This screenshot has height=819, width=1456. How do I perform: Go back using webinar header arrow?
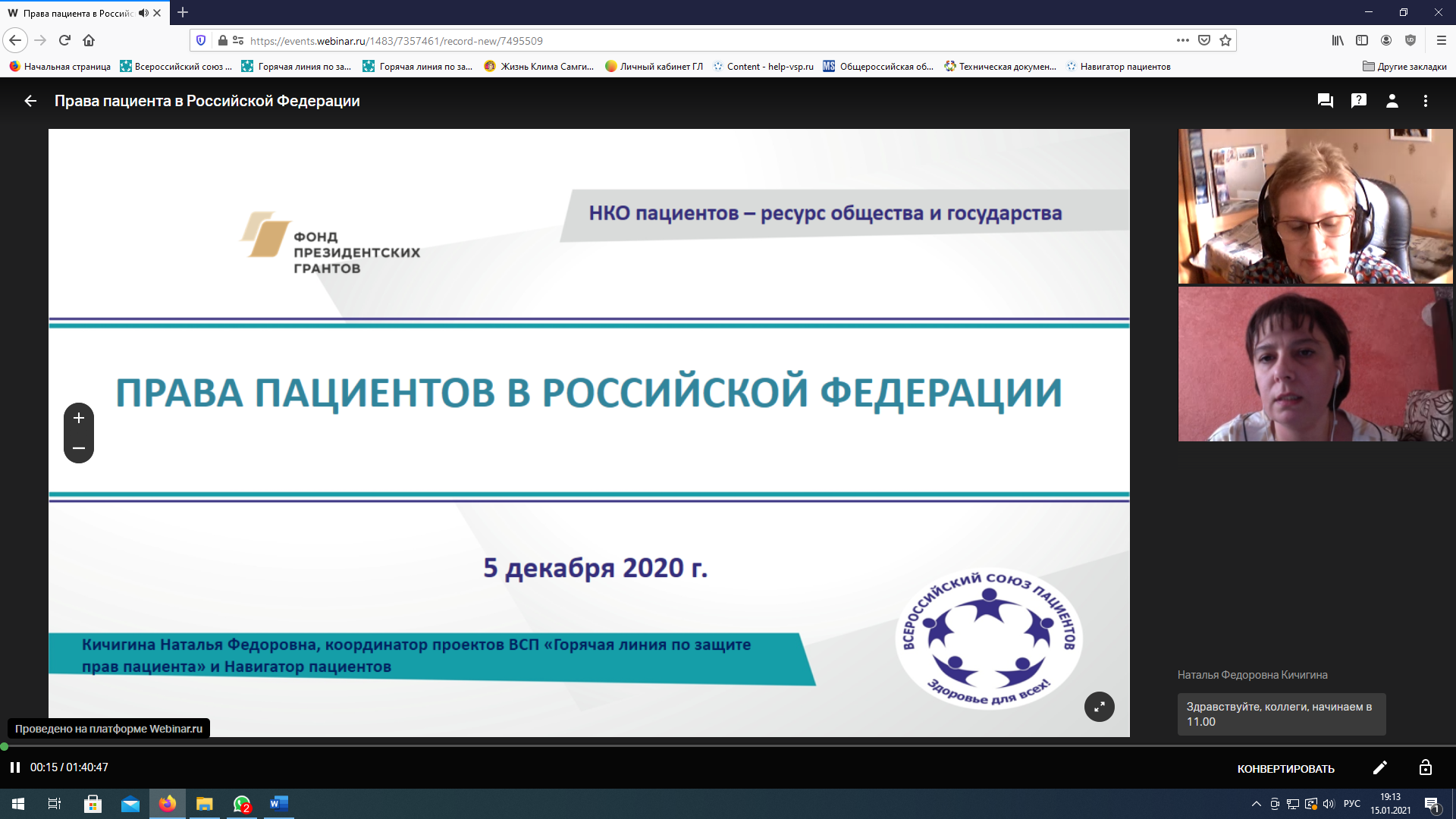coord(30,101)
